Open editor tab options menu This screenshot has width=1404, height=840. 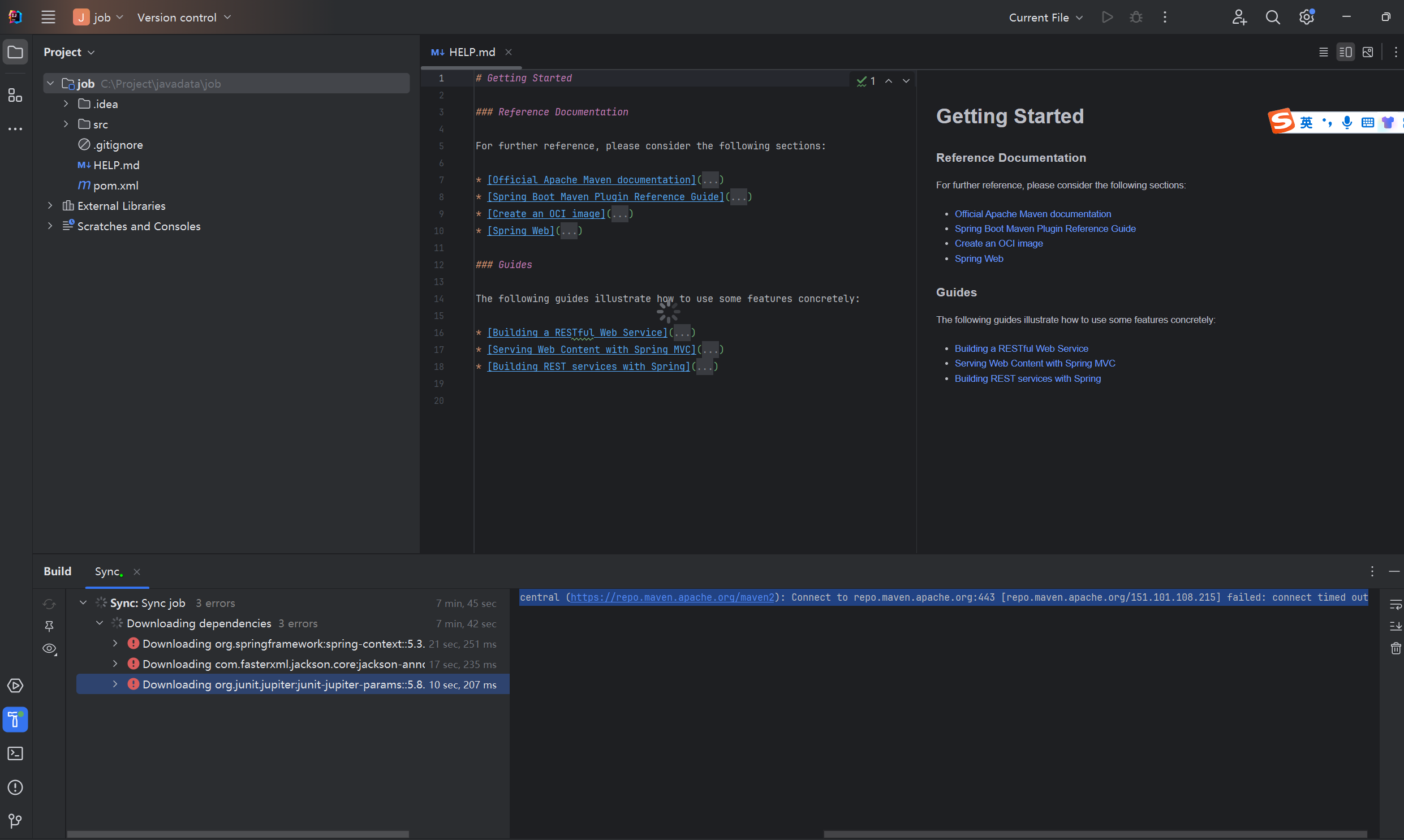click(x=1396, y=52)
